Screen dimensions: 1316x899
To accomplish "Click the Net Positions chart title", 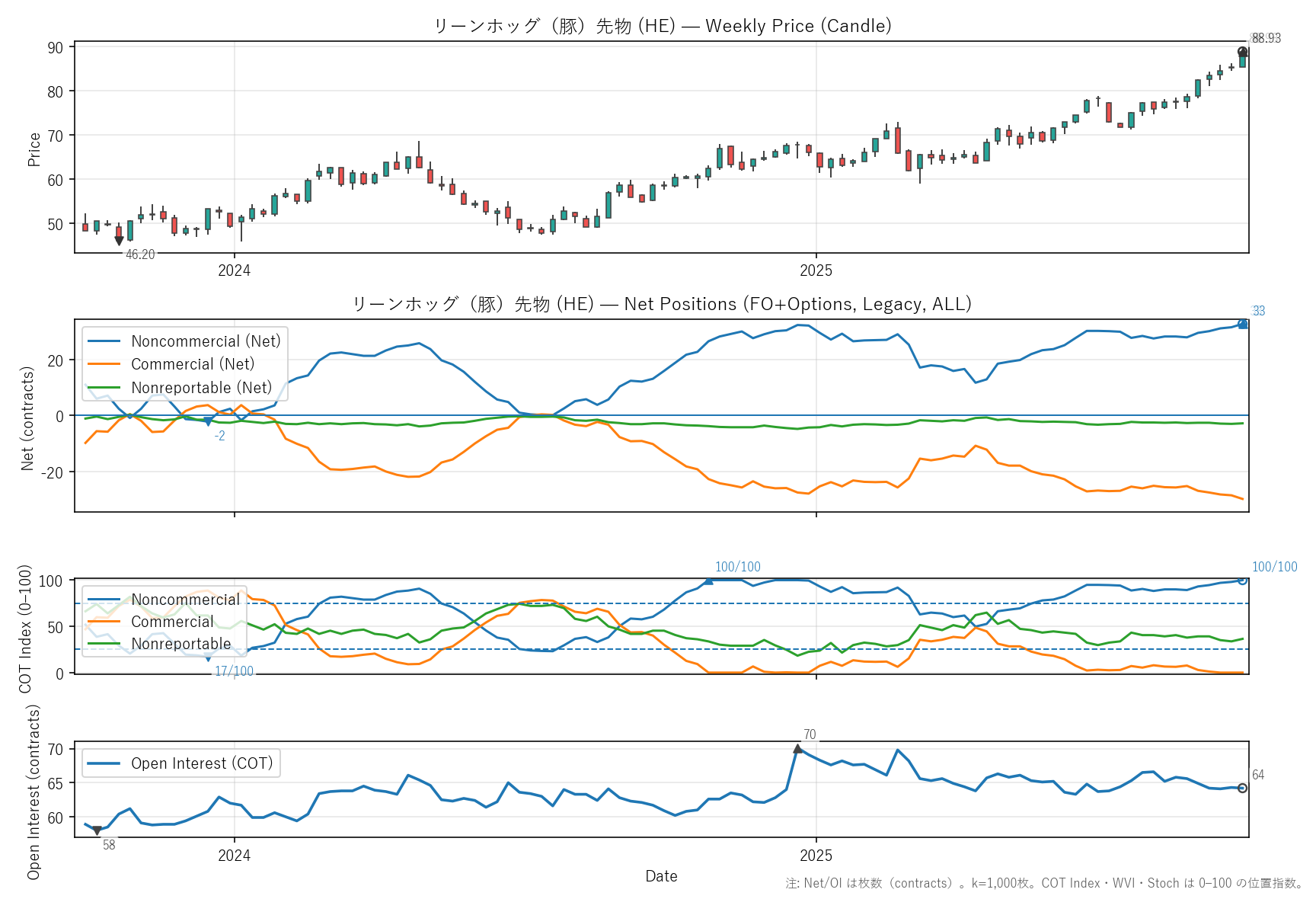I will tap(662, 304).
